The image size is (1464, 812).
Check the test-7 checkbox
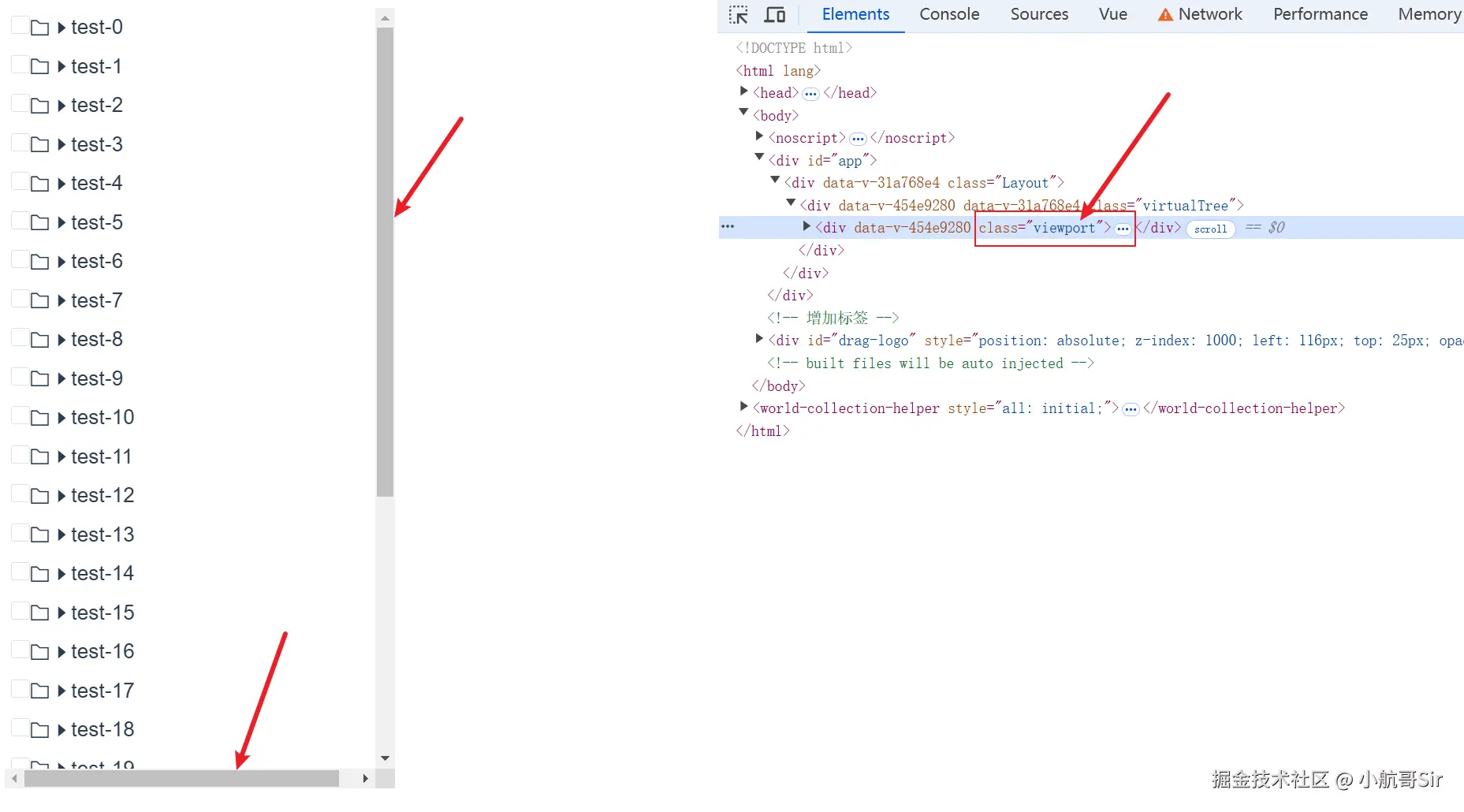pos(20,299)
